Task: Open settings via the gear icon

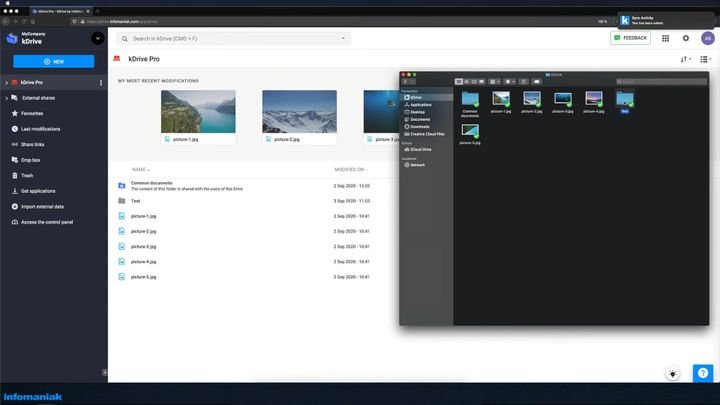Action: (686, 38)
